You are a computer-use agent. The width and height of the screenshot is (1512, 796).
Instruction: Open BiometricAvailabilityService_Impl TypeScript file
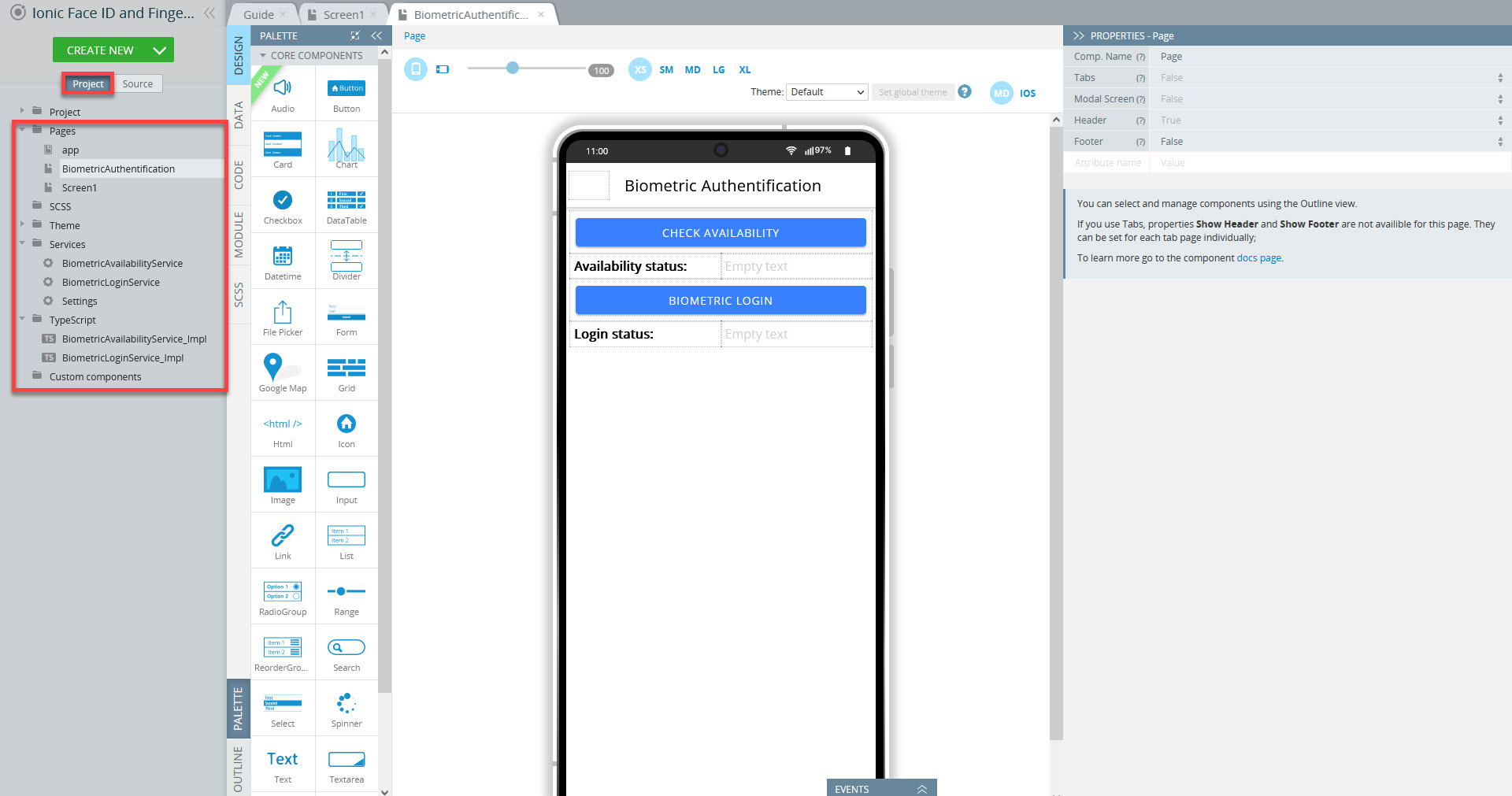pos(134,339)
